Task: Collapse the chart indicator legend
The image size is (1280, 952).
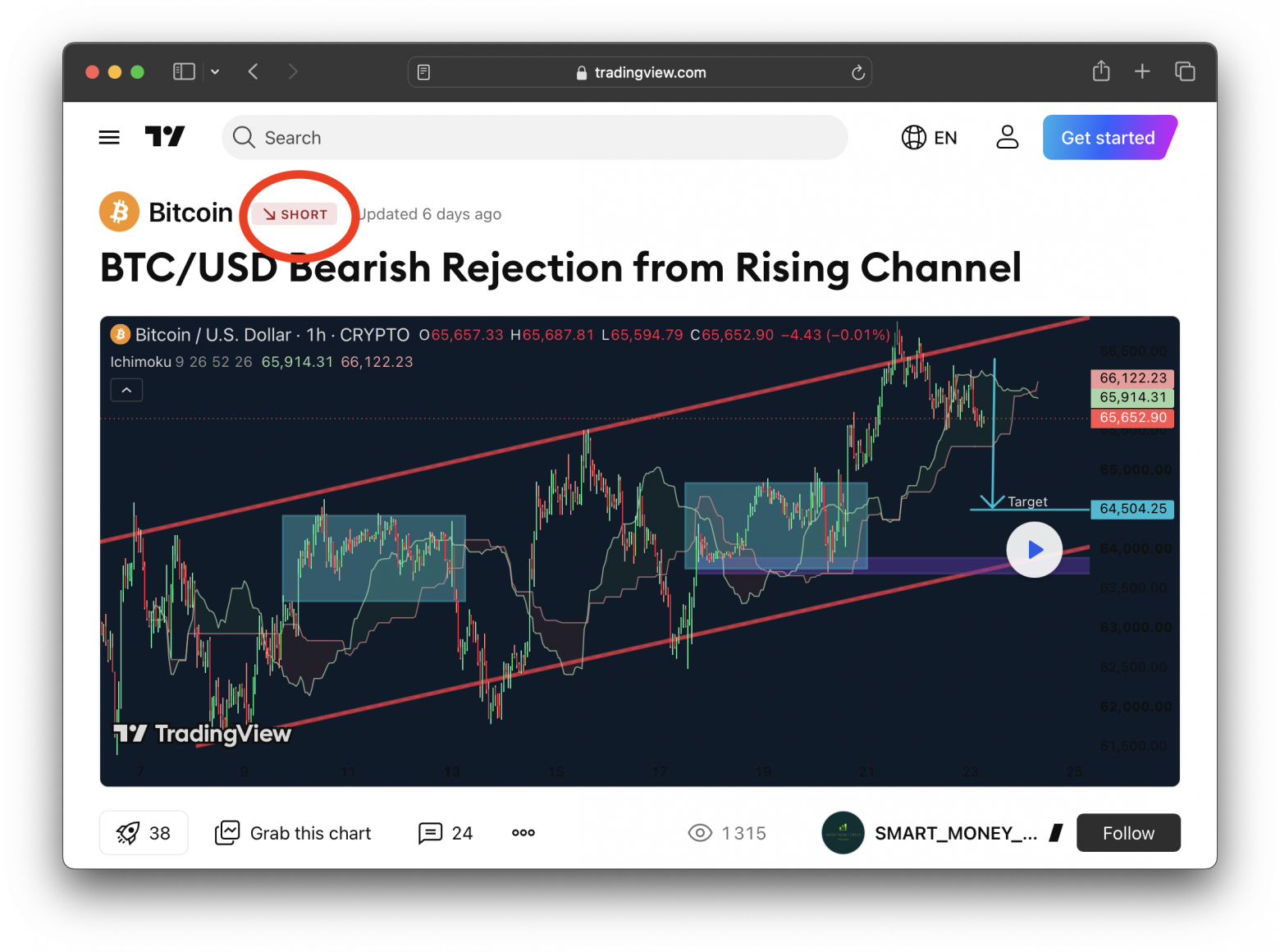Action: coord(126,390)
